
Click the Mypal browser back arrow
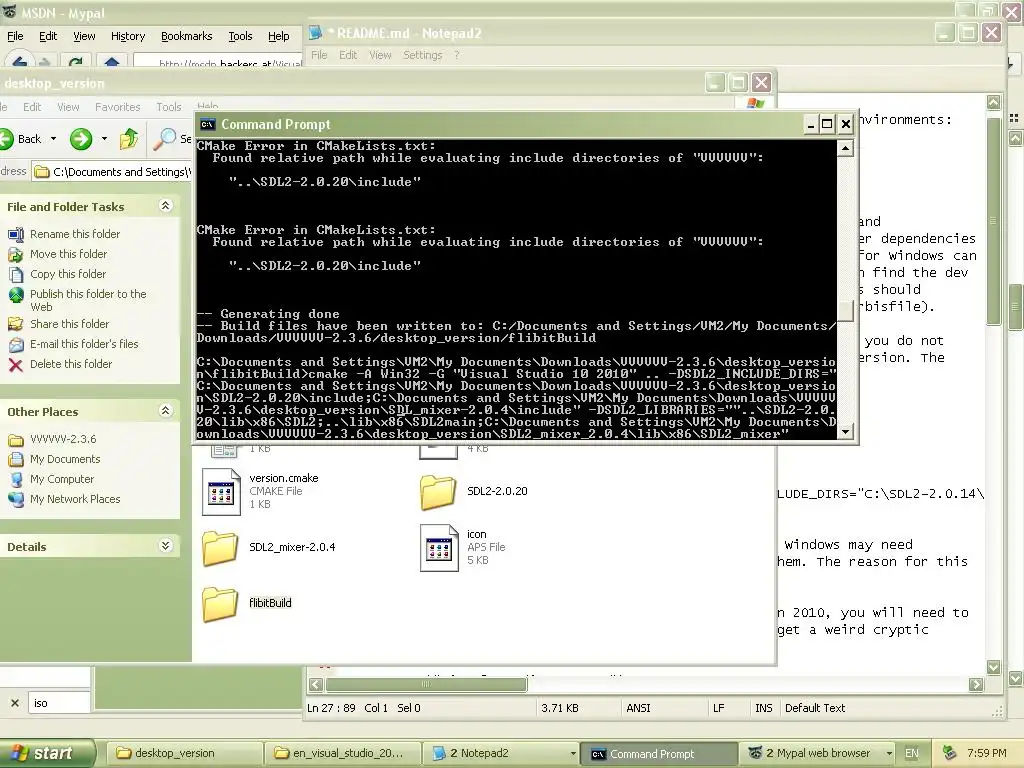click(x=19, y=63)
